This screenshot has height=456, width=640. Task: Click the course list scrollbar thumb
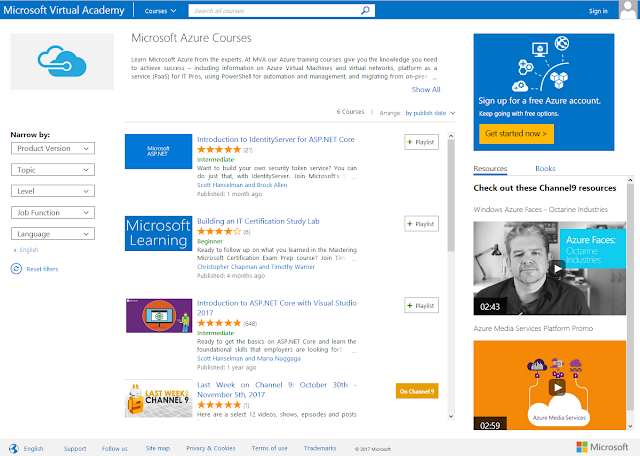[451, 196]
